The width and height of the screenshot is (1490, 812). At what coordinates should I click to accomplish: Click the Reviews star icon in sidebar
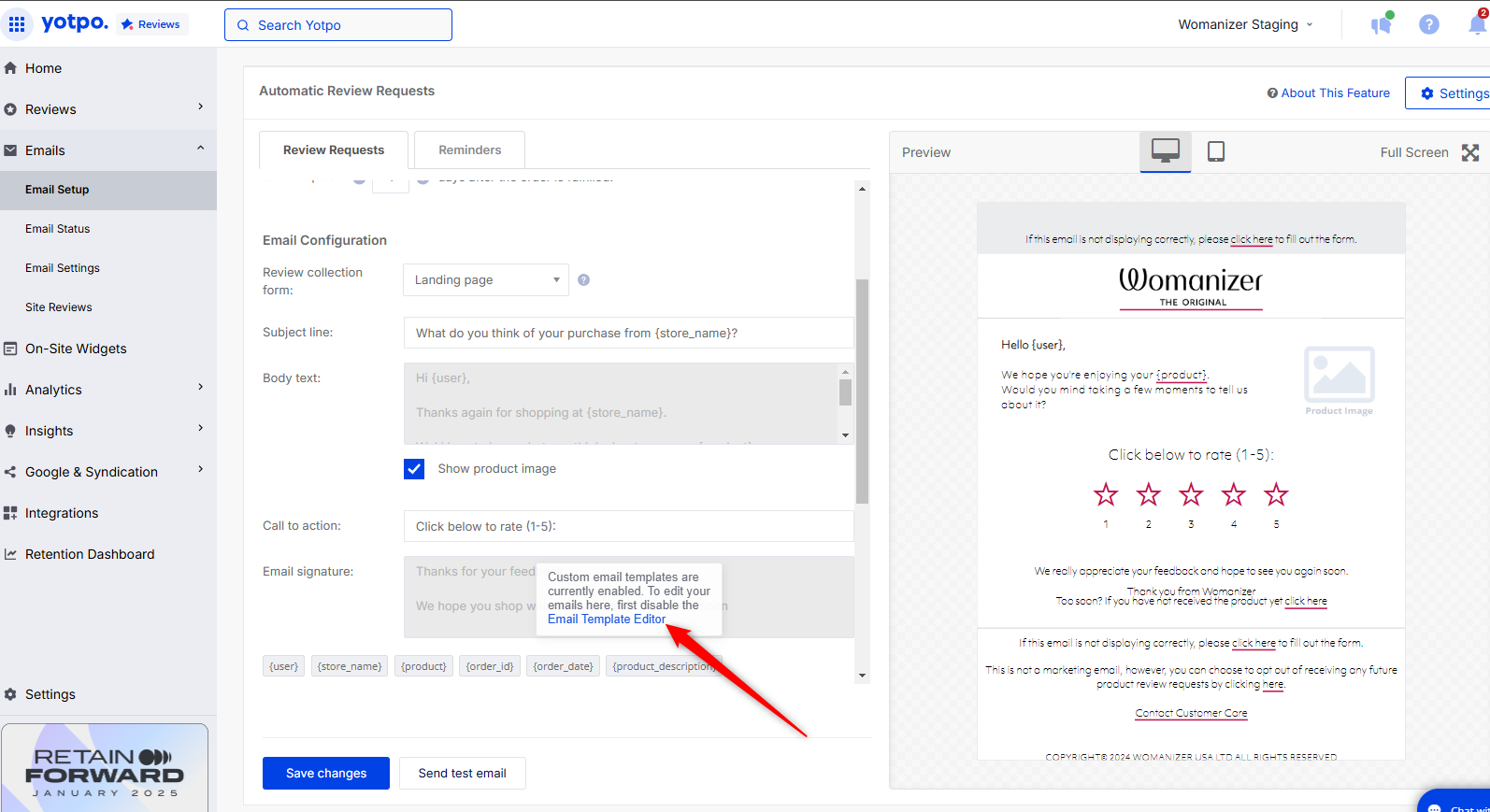pyautogui.click(x=10, y=109)
